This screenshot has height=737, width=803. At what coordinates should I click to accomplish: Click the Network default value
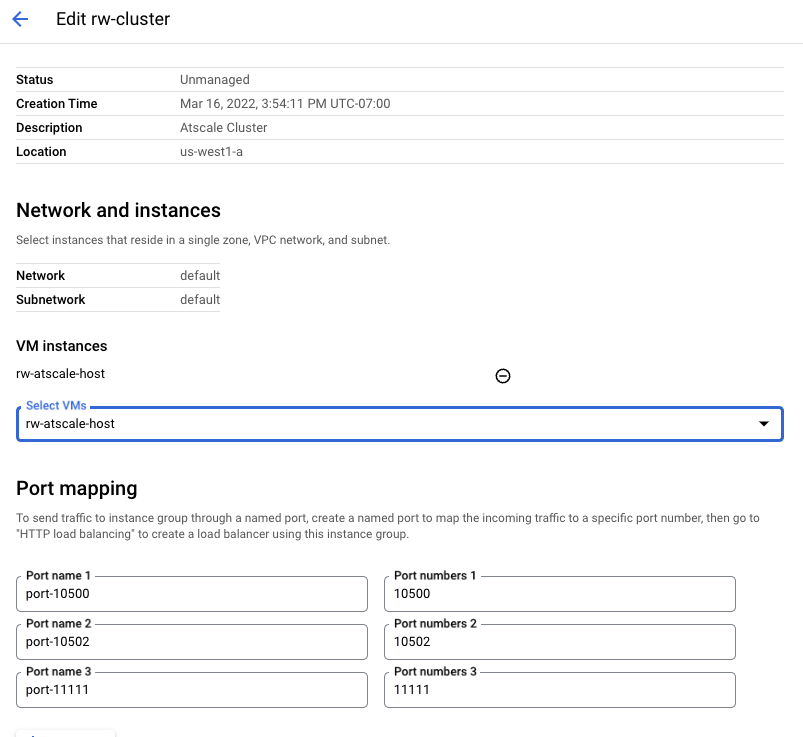point(200,276)
